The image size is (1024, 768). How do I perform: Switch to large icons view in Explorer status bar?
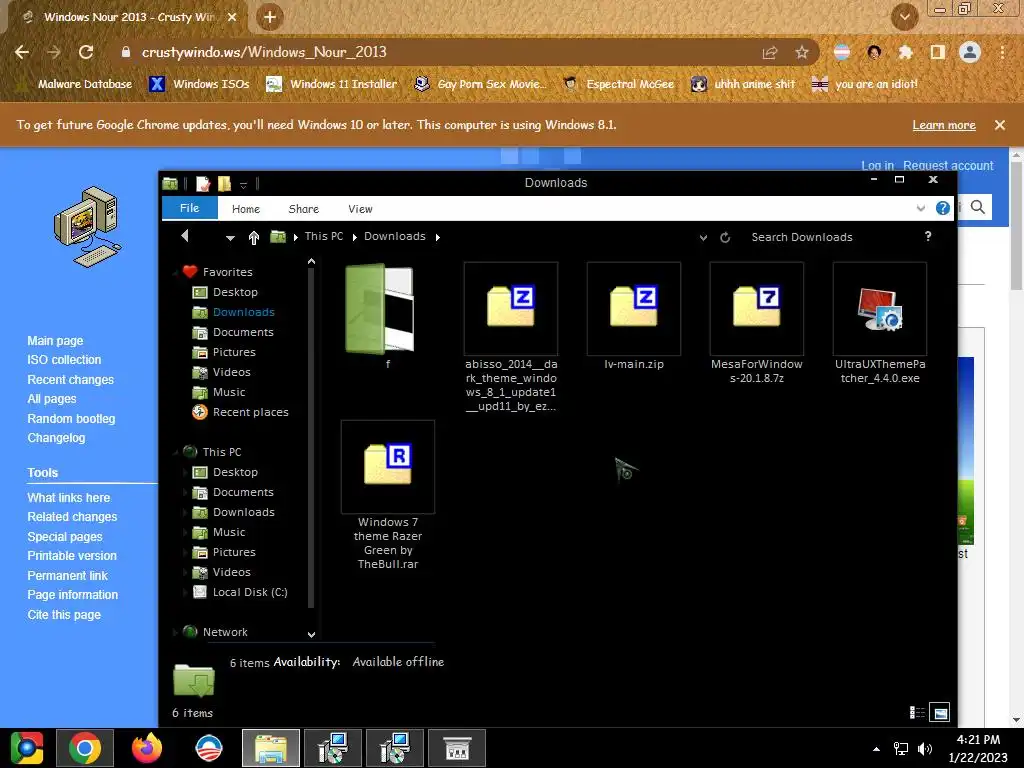point(940,712)
